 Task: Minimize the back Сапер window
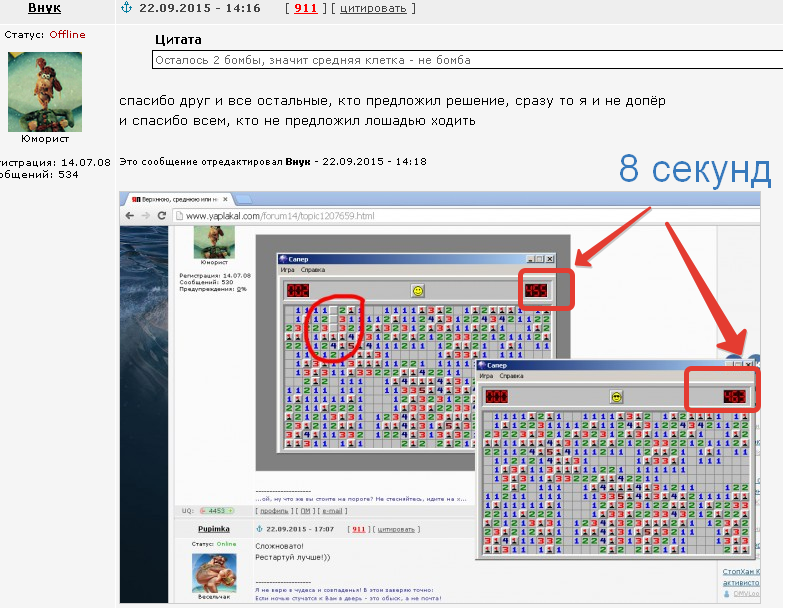530,259
